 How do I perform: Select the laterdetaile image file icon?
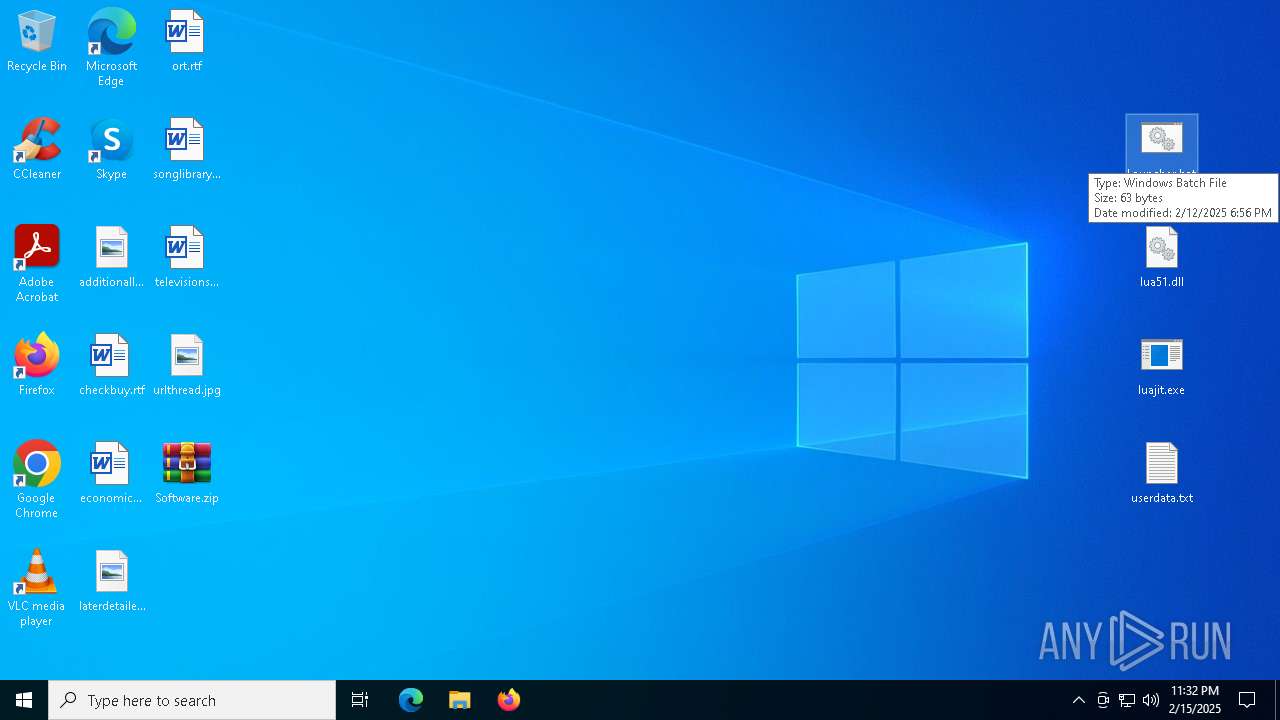[111, 581]
